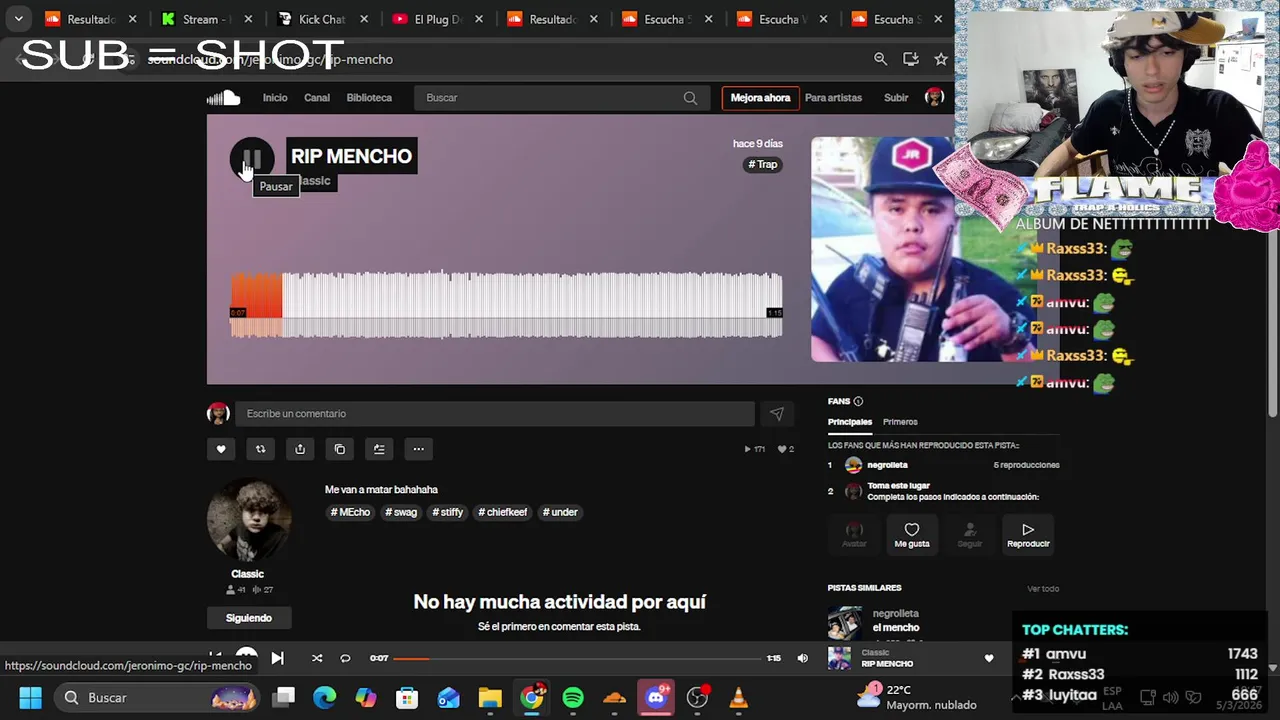
Task: Open the Subir upload page
Action: (896, 98)
